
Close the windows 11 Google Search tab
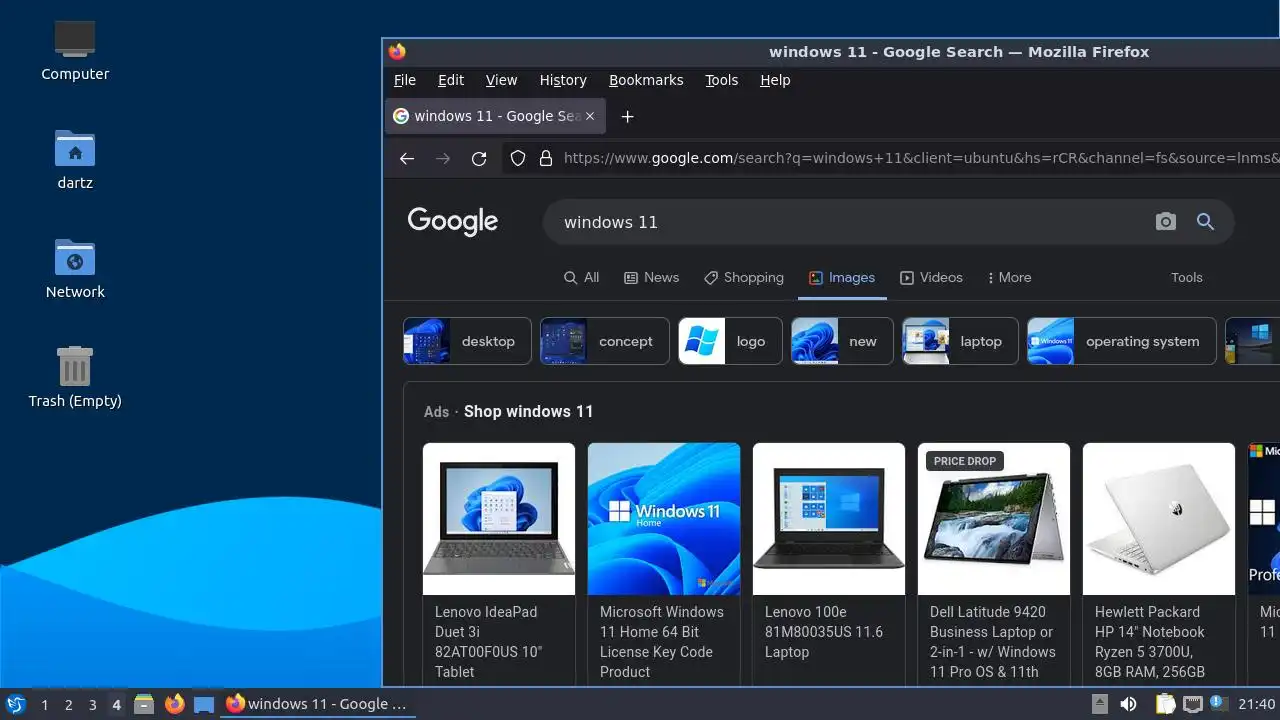[x=590, y=116]
